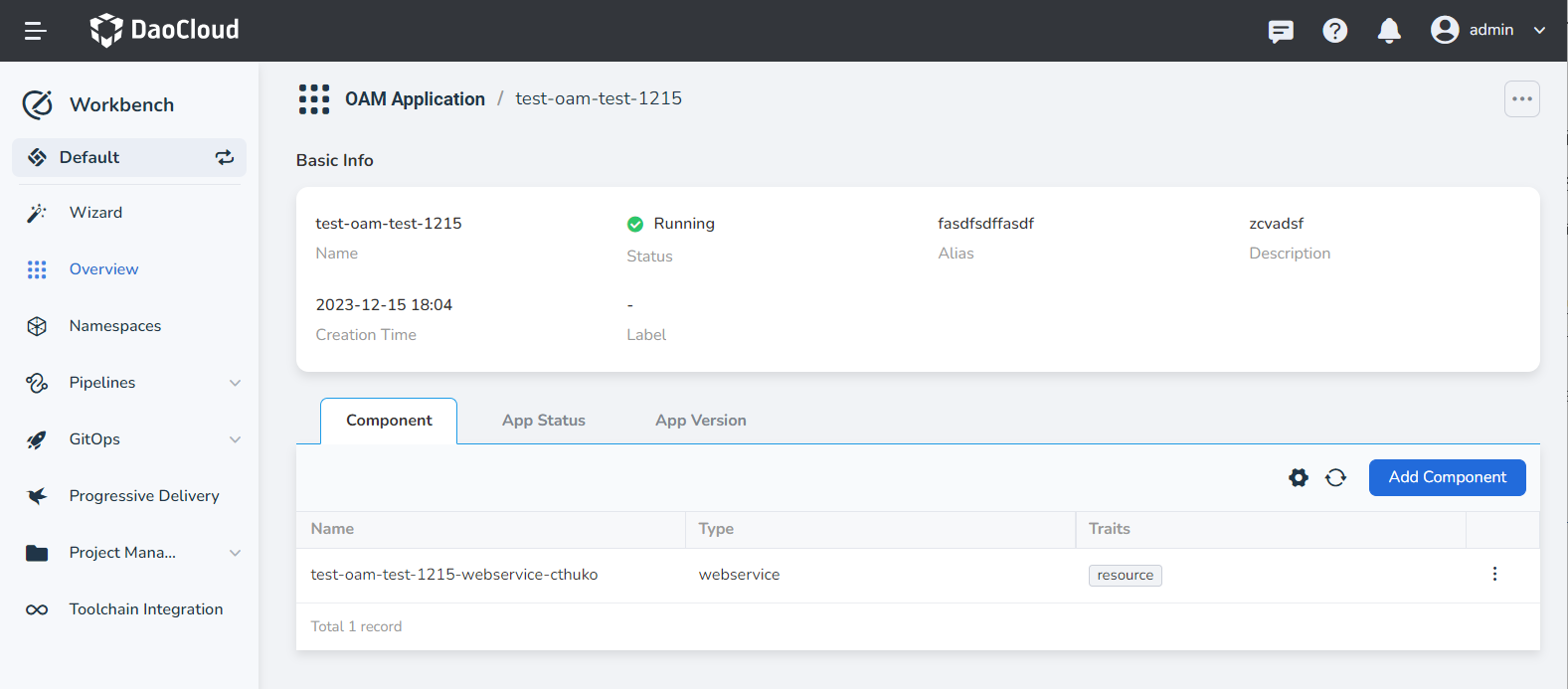
Task: Click the table settings gear icon
Action: tap(1299, 477)
